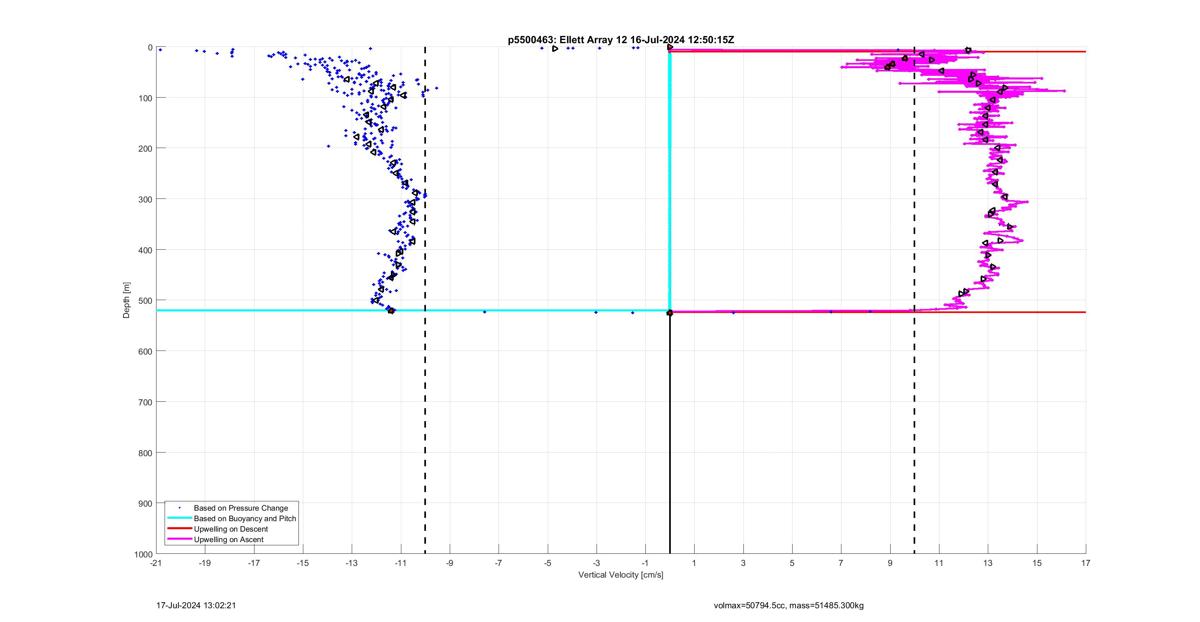The height and width of the screenshot is (622, 1200).
Task: Click depth axis tick label '100'
Action: click(145, 98)
